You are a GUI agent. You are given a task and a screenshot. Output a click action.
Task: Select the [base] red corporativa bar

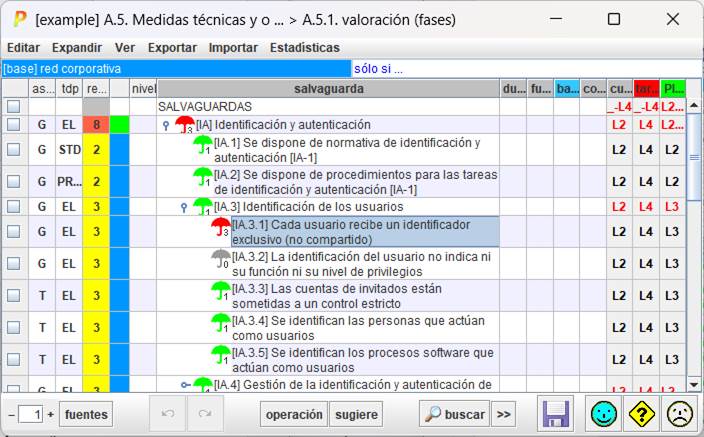[176, 69]
